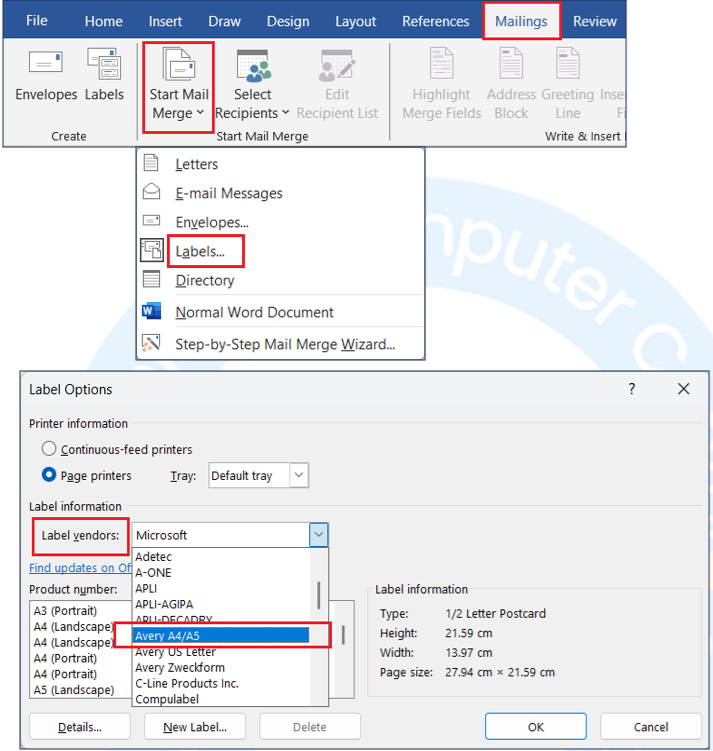Click the E-mail Messages open-envelope icon
Screen dimensions: 713x751
151,192
